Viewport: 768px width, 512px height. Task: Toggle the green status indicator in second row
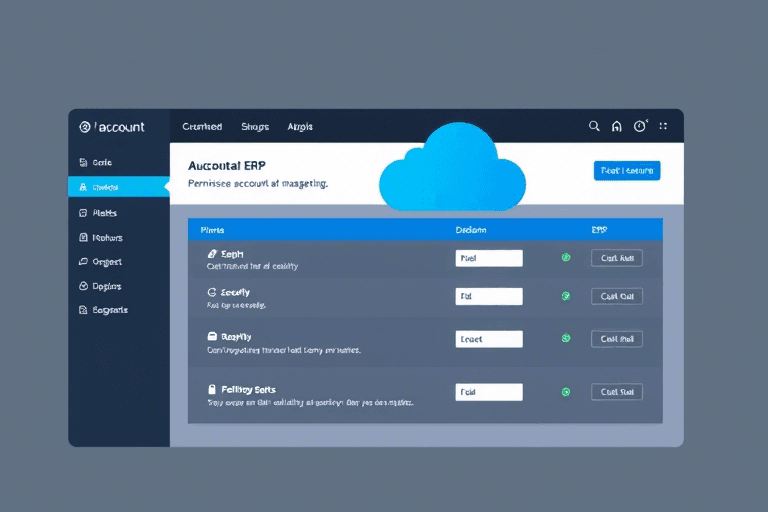pos(566,296)
